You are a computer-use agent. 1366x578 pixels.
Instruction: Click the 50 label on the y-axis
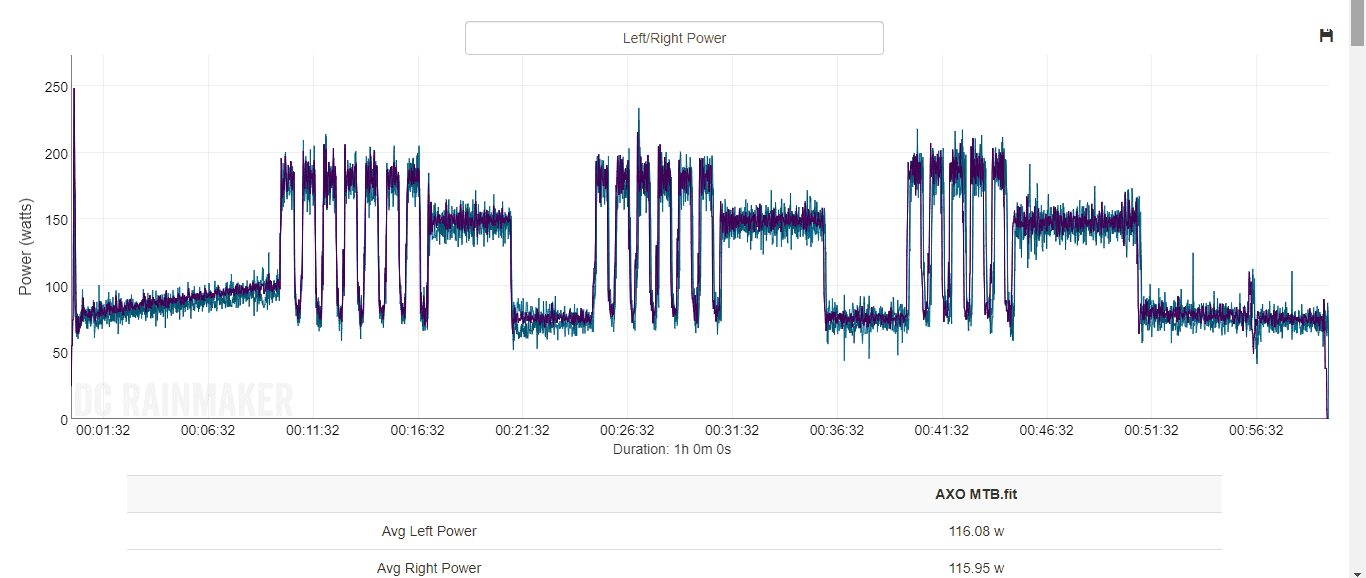tap(60, 352)
